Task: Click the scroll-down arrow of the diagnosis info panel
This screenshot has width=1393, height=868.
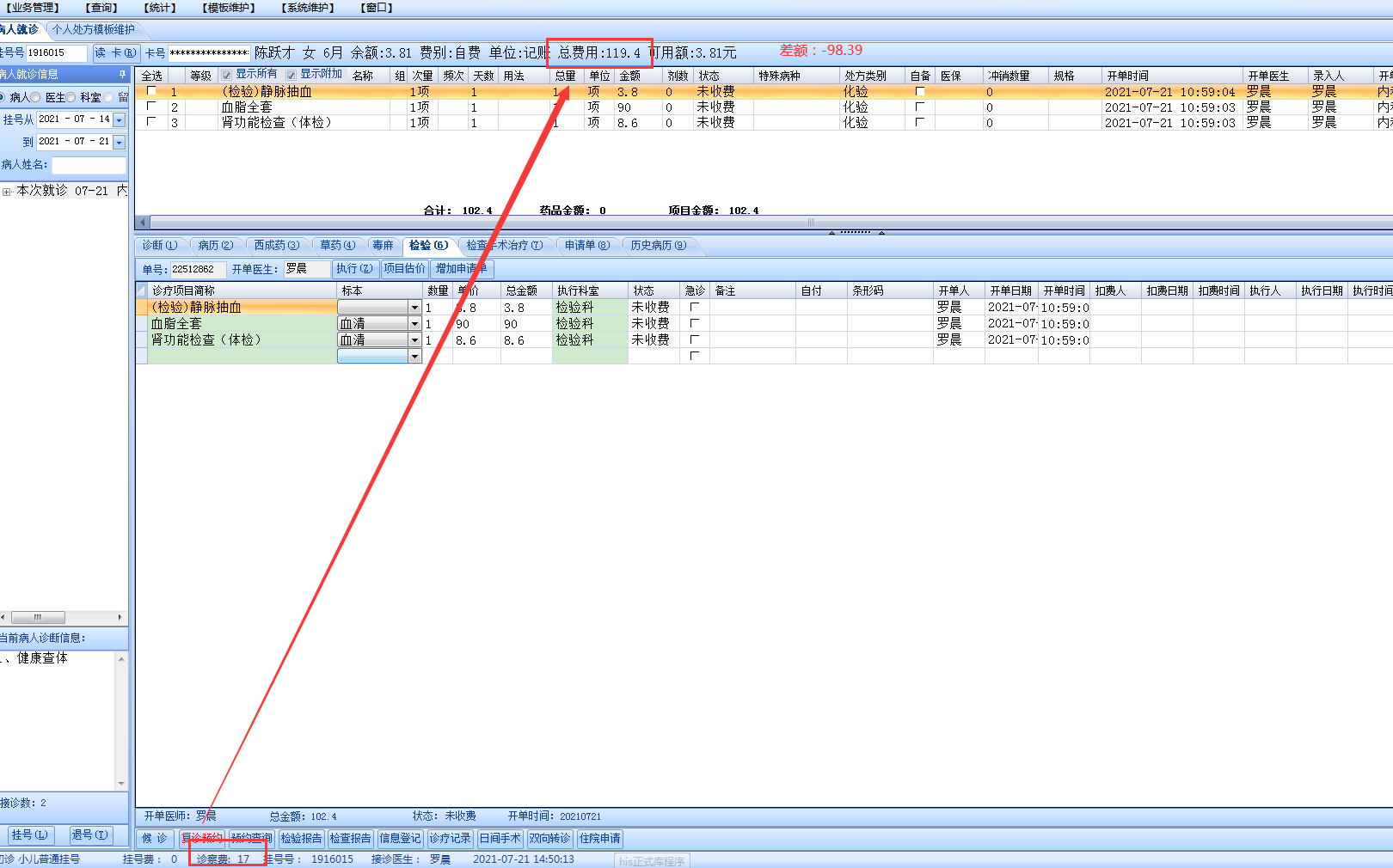Action: (121, 784)
